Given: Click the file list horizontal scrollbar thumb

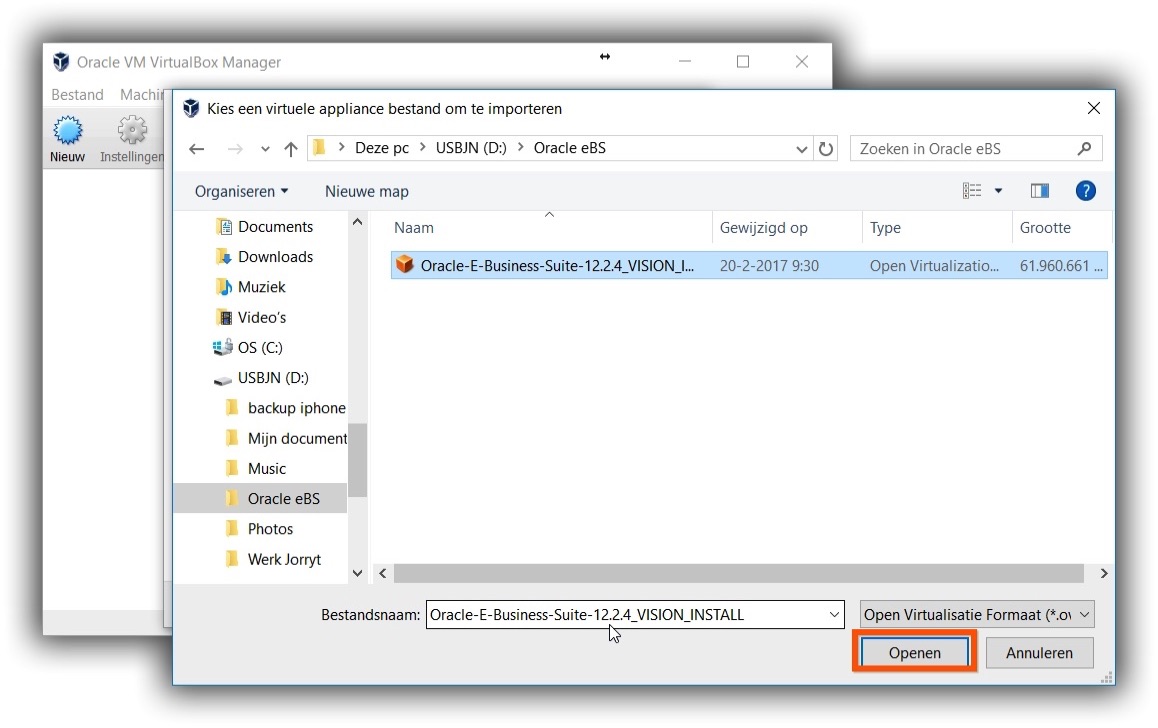Looking at the screenshot, I should coord(739,574).
